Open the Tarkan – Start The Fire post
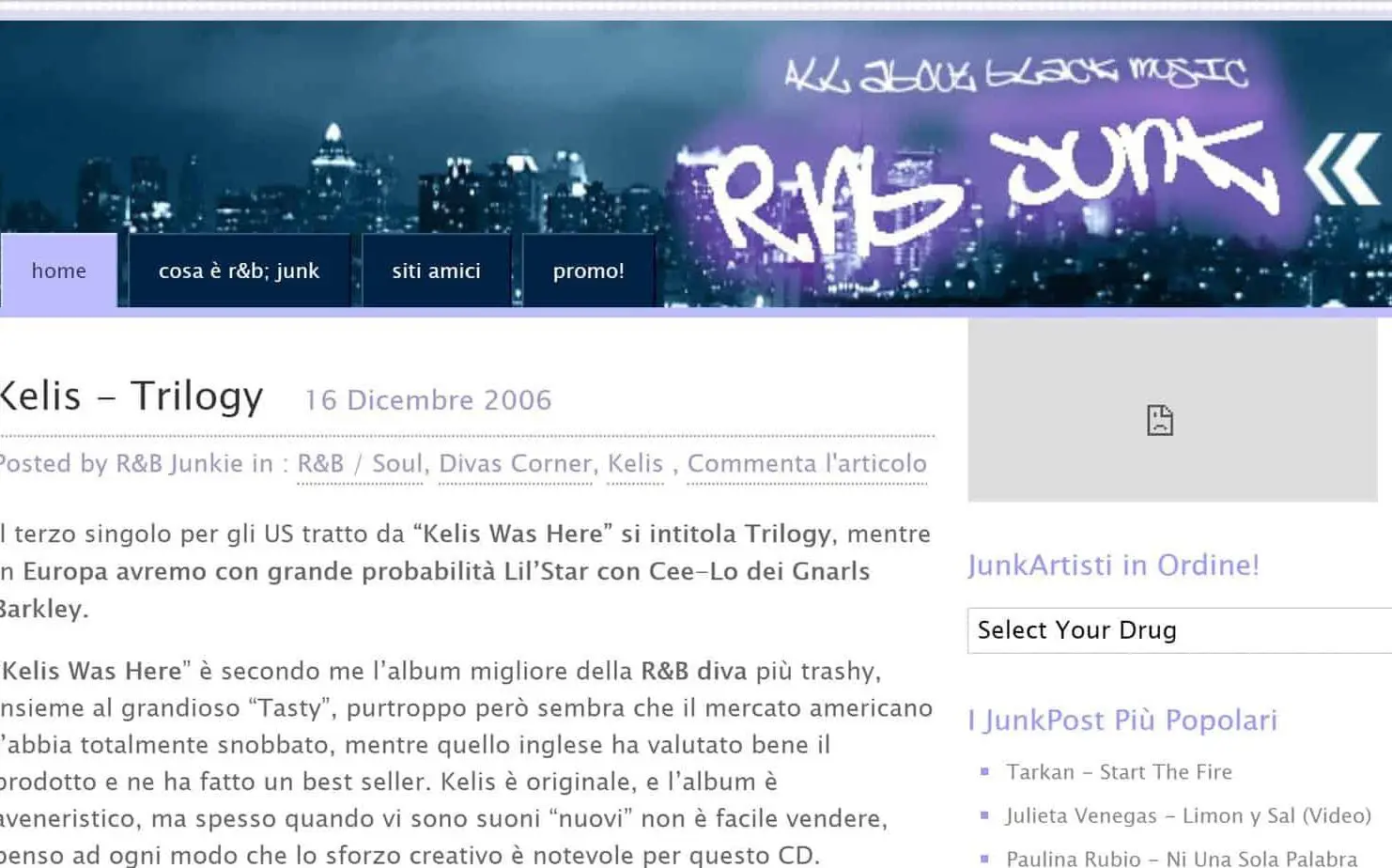 [x=1119, y=772]
